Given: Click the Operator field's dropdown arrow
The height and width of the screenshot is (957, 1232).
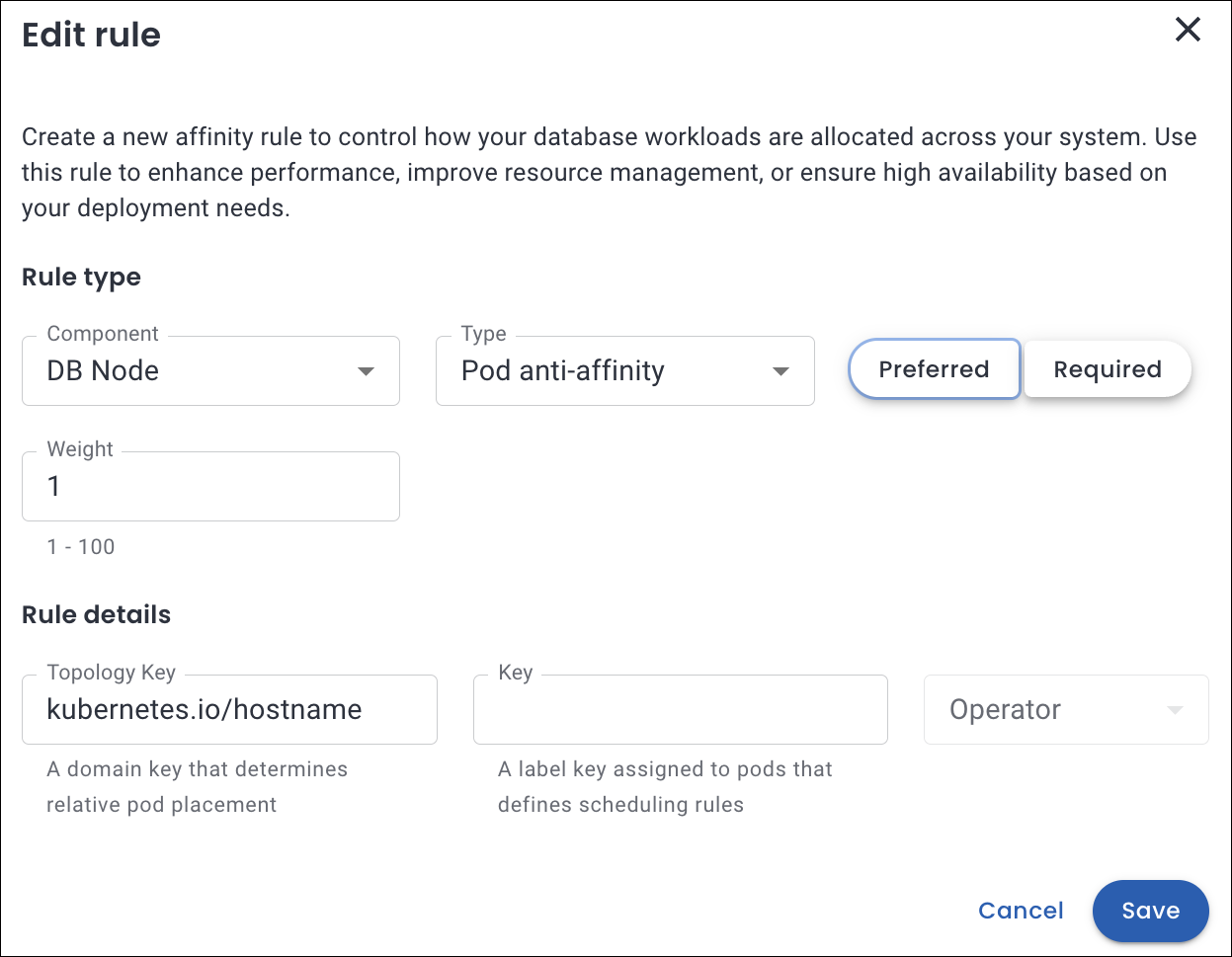Looking at the screenshot, I should tap(1175, 710).
